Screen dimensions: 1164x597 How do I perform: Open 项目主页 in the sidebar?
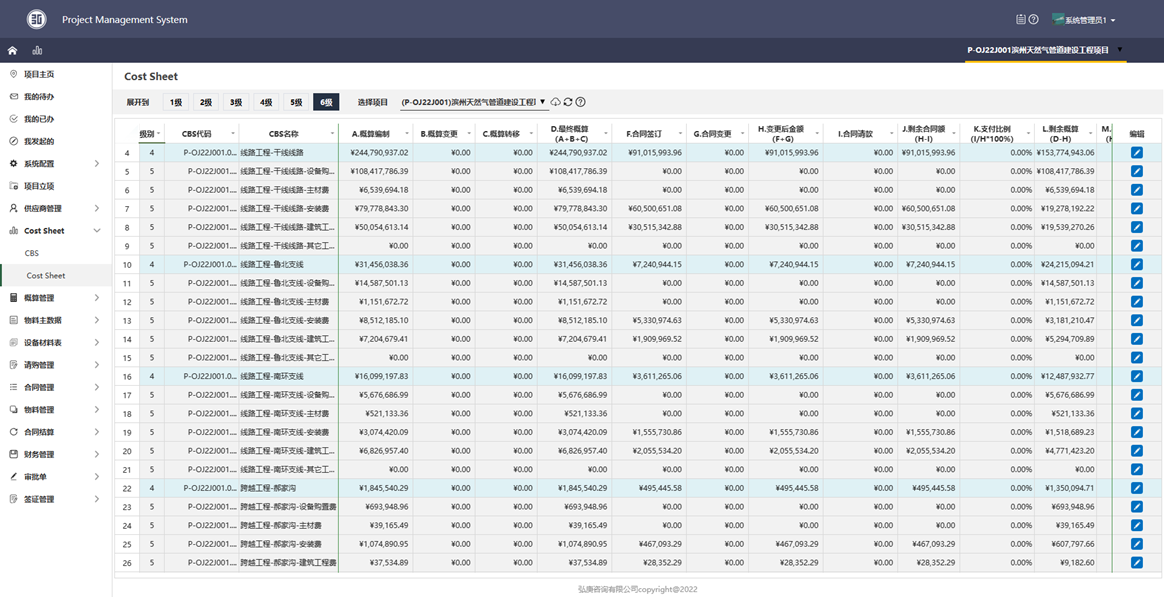(x=56, y=74)
